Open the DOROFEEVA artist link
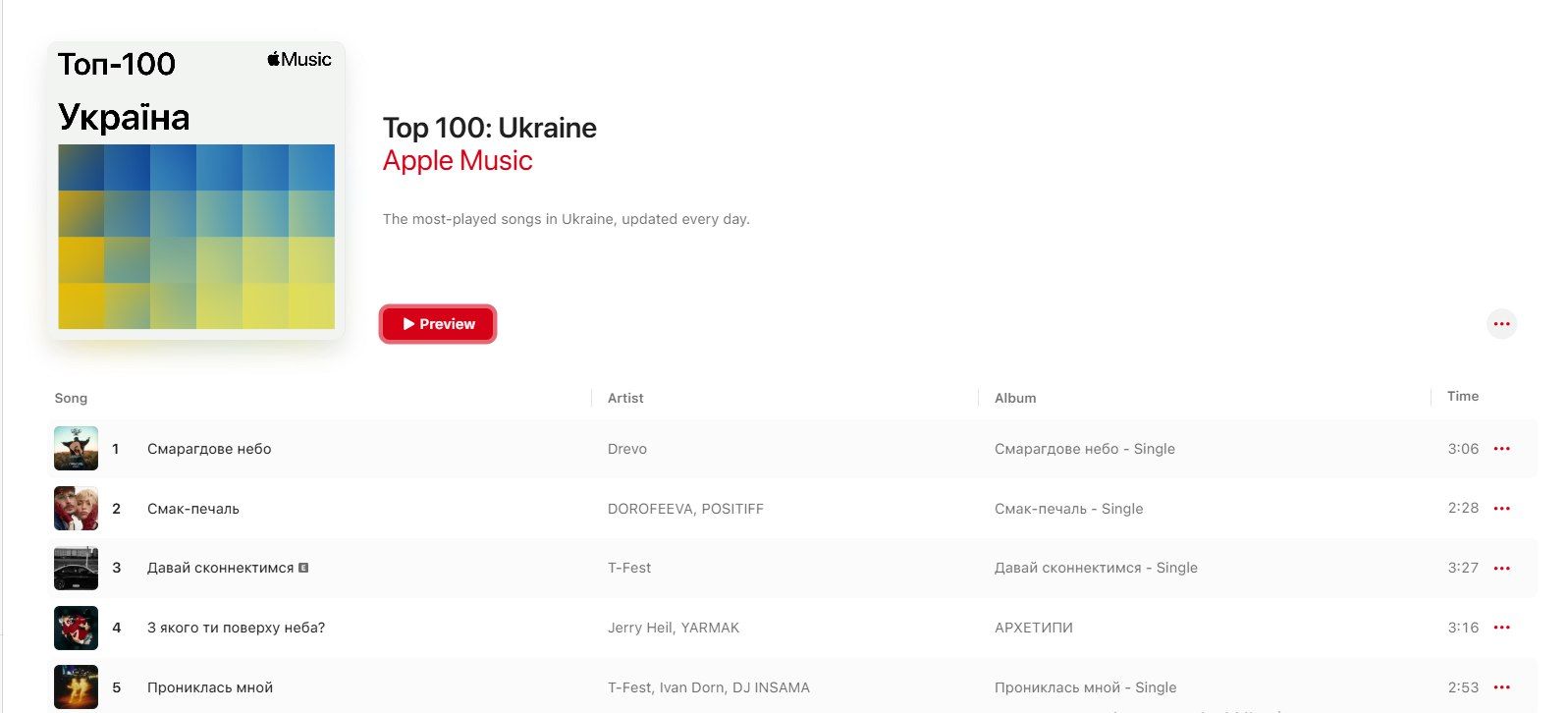Screen dimensions: 1568x713 coord(650,509)
